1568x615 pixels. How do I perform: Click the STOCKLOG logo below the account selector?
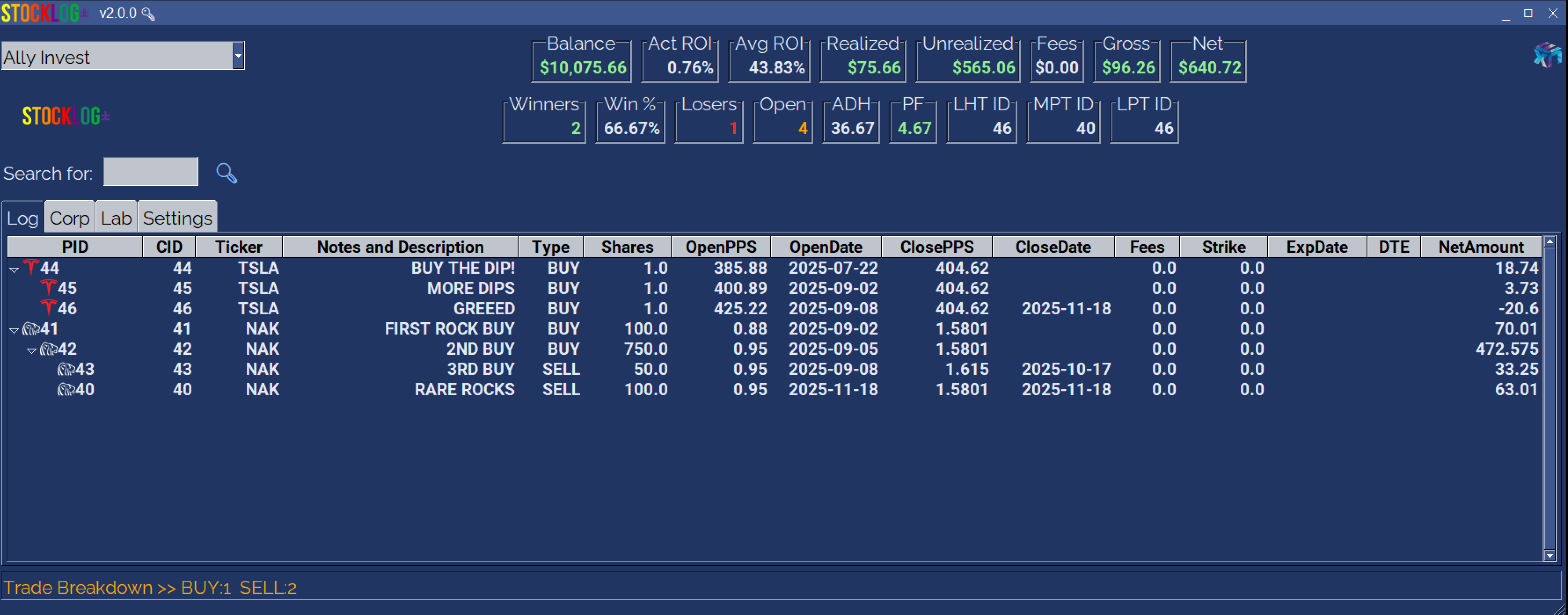(65, 116)
